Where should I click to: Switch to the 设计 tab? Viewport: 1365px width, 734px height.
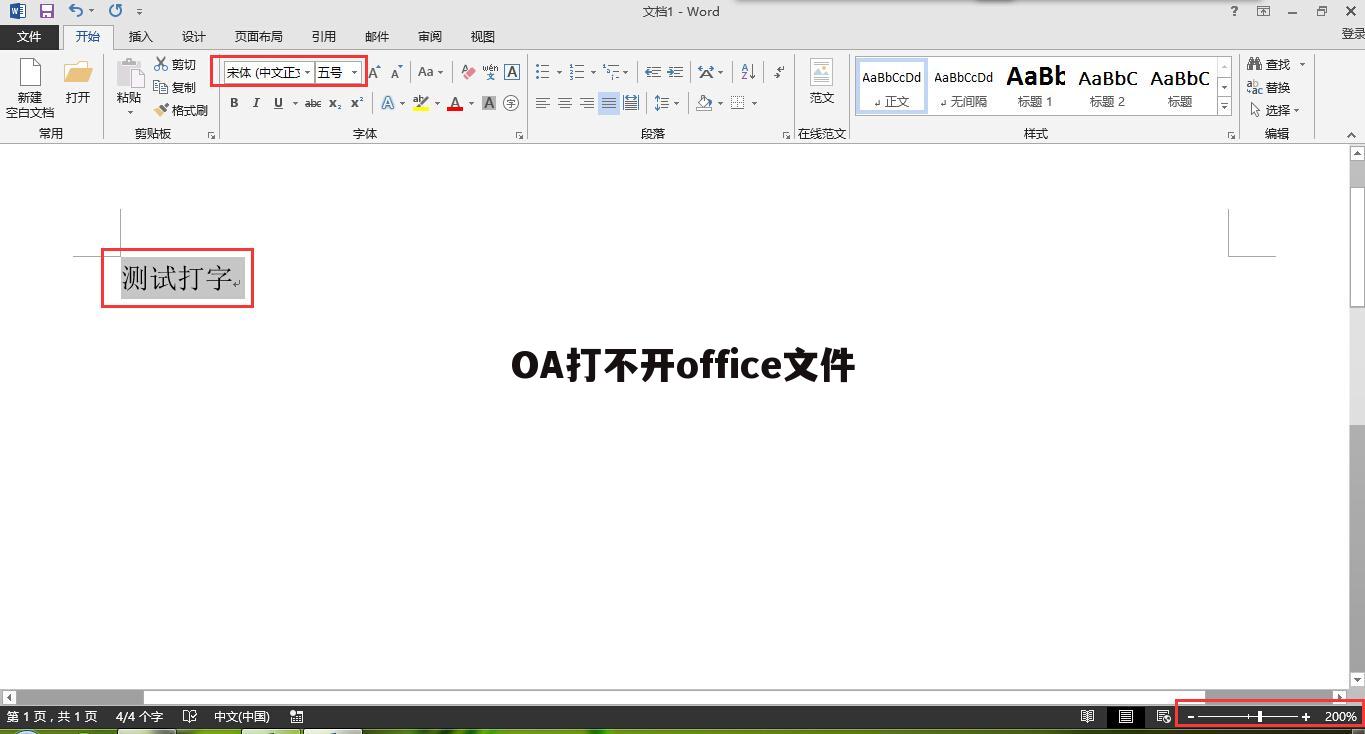click(193, 37)
